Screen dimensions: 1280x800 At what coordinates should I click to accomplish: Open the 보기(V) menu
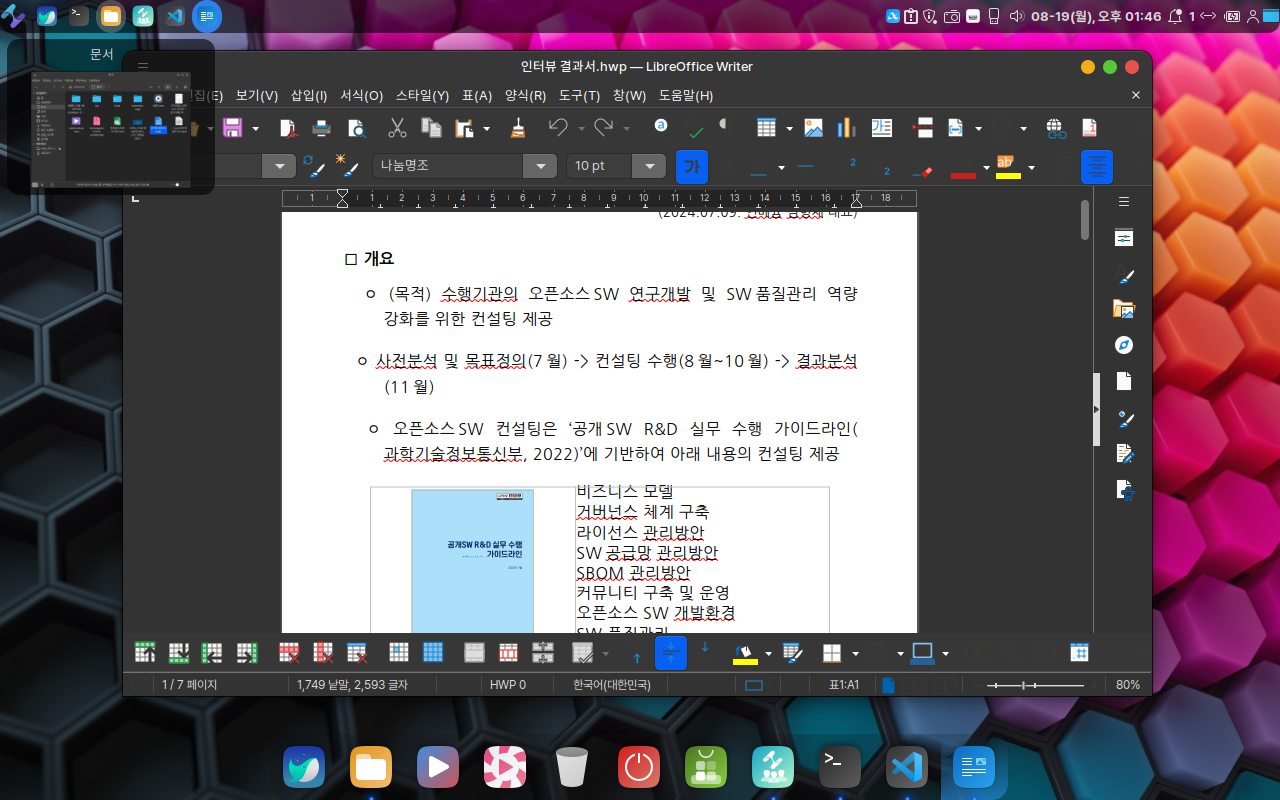tap(257, 96)
